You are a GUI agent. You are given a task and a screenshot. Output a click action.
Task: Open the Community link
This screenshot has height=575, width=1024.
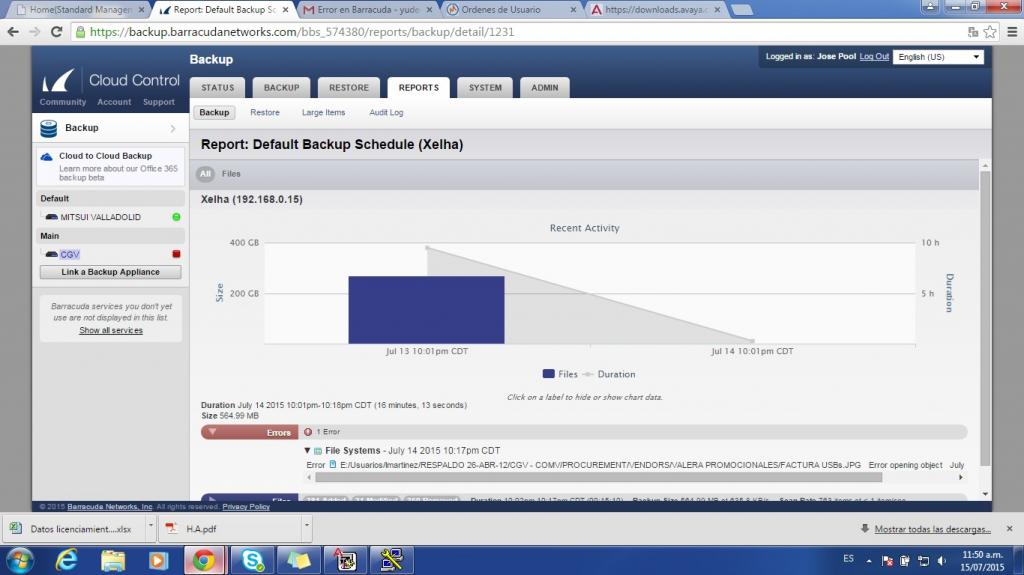point(63,102)
